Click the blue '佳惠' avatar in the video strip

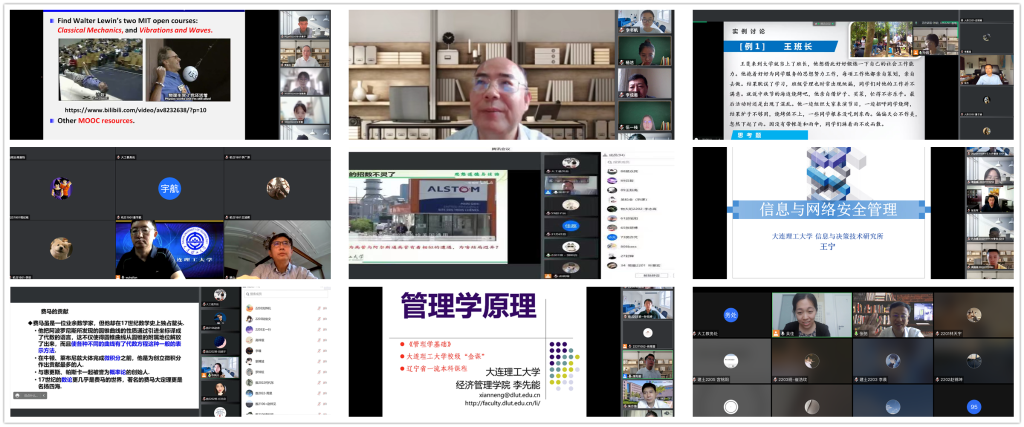point(571,226)
